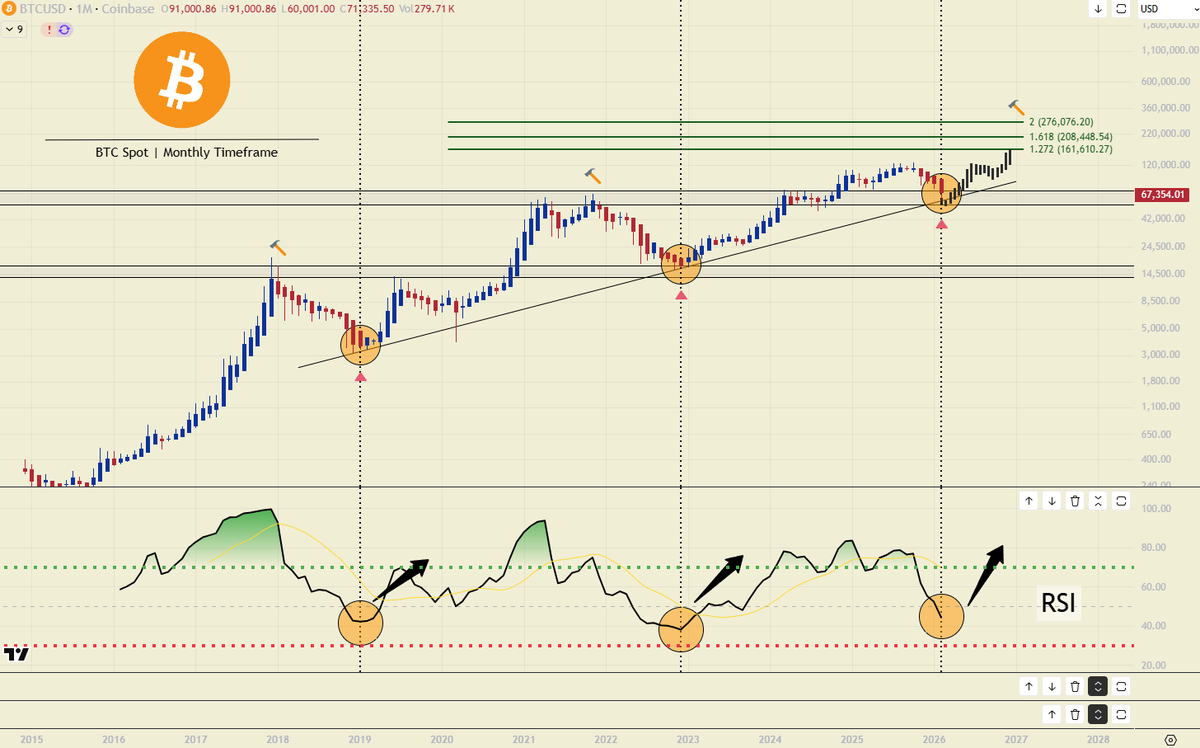Maximize the RSI pane
1200x748 pixels.
pyautogui.click(x=1121, y=501)
